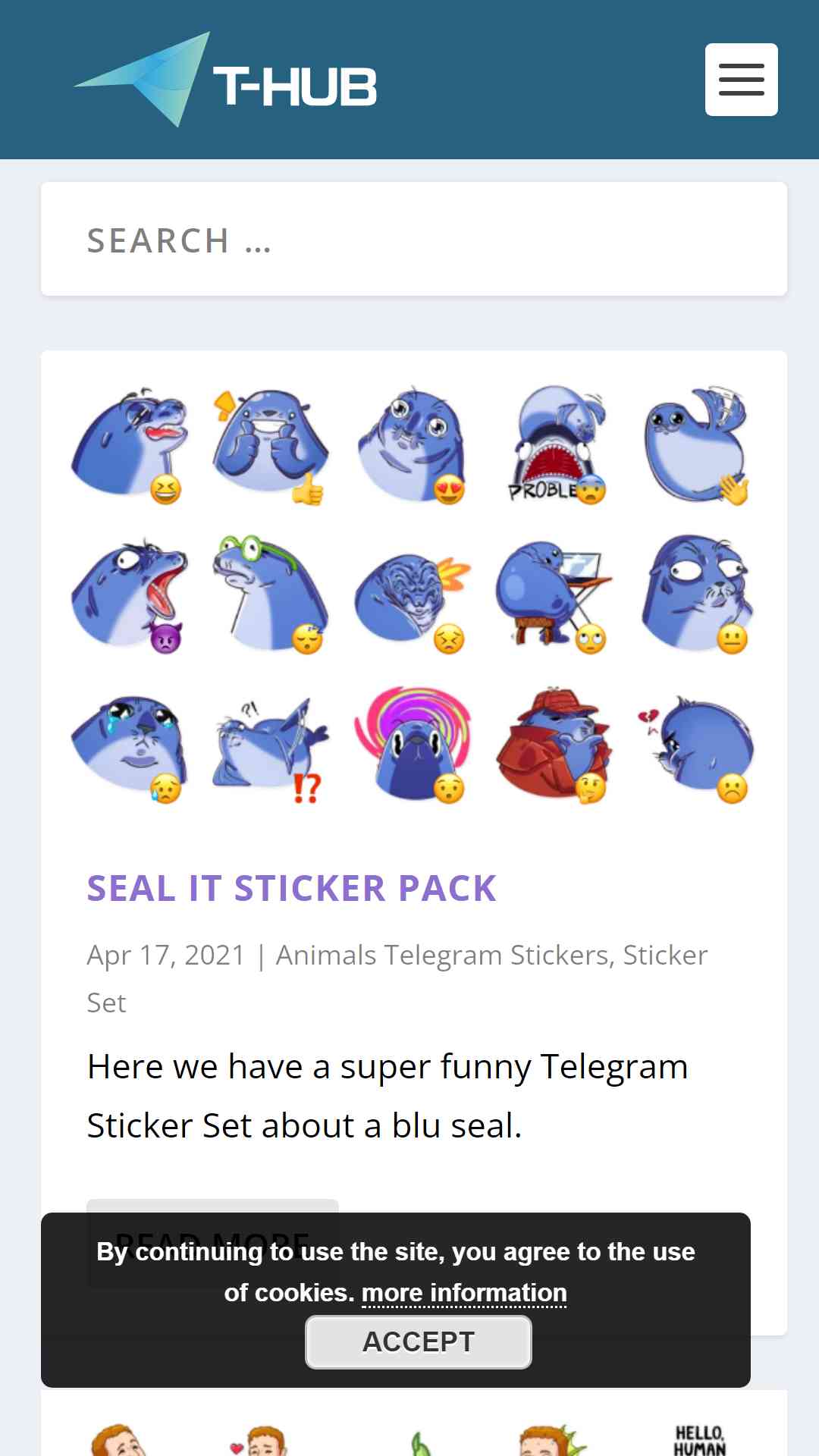Select the Hello Human sticker thumbnail
This screenshot has height=1456, width=819.
699,1439
